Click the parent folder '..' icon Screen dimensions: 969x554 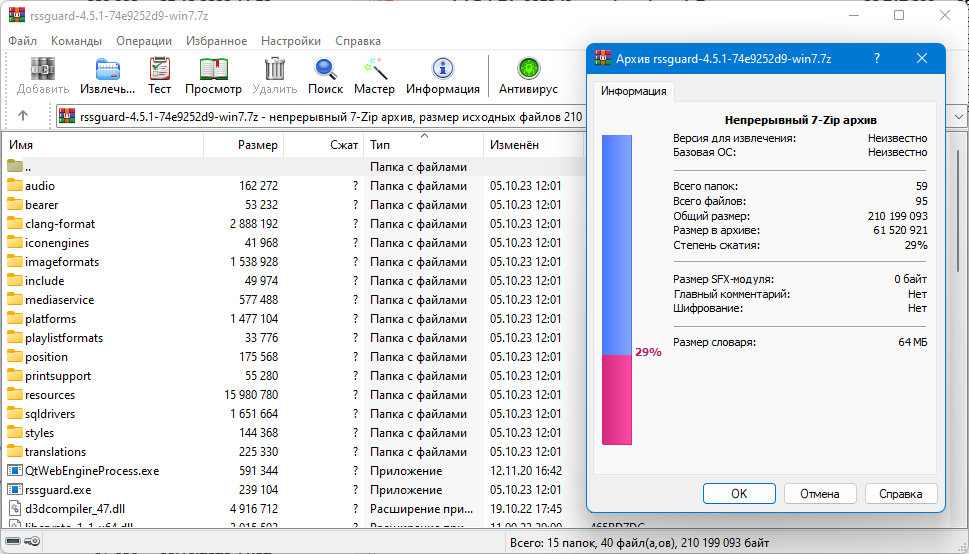(15, 166)
